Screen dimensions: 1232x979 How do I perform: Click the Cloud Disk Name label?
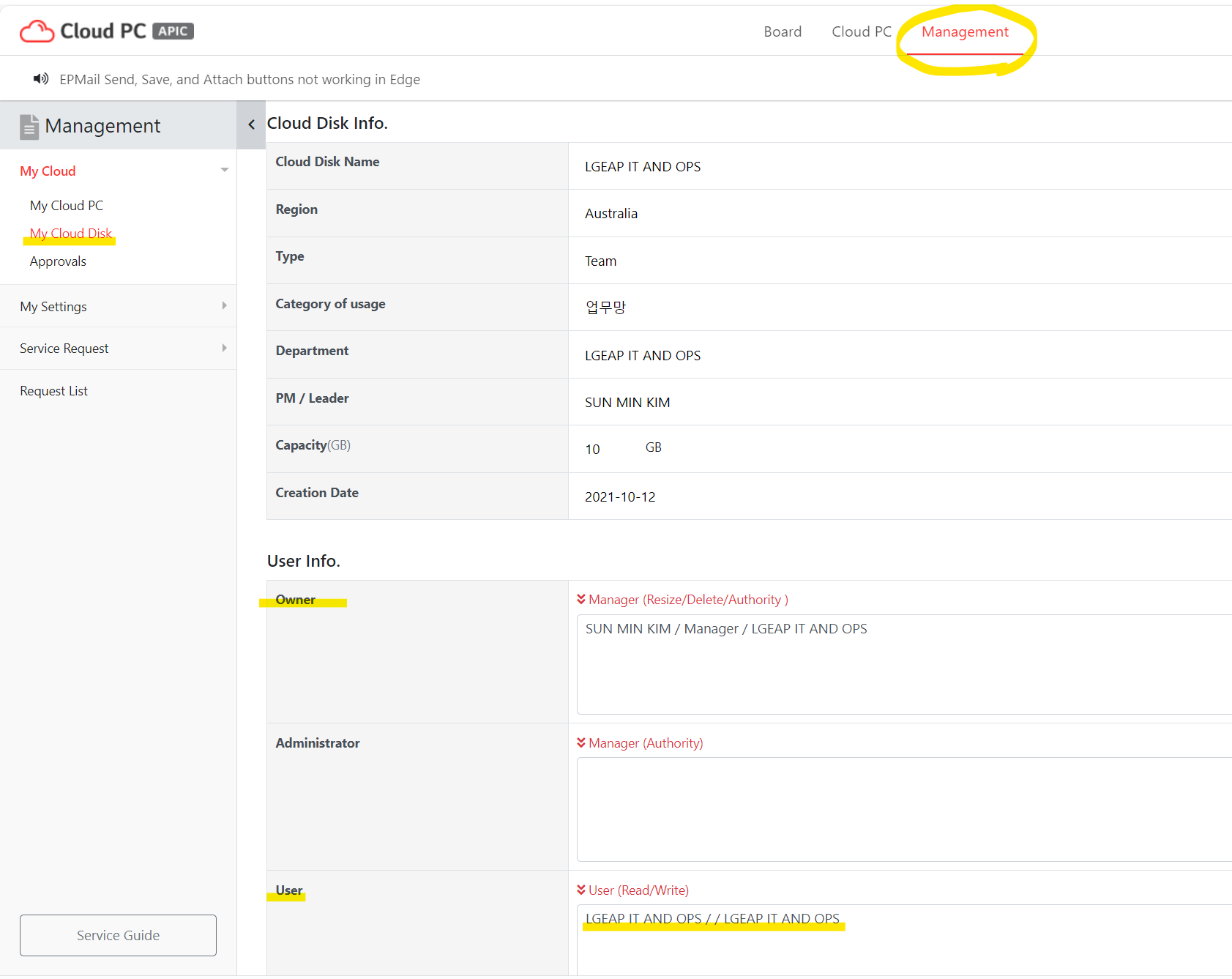[x=327, y=162]
